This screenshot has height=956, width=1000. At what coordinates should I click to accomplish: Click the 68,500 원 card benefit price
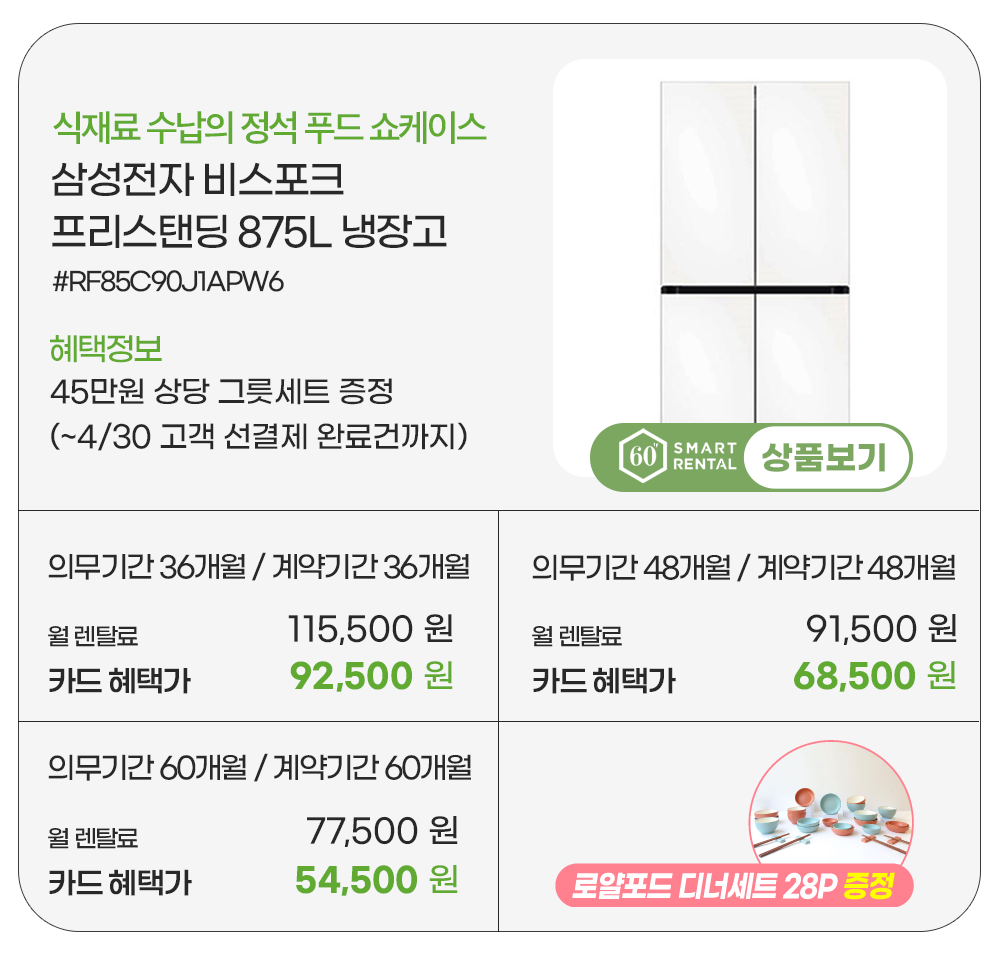pyautogui.click(x=875, y=677)
